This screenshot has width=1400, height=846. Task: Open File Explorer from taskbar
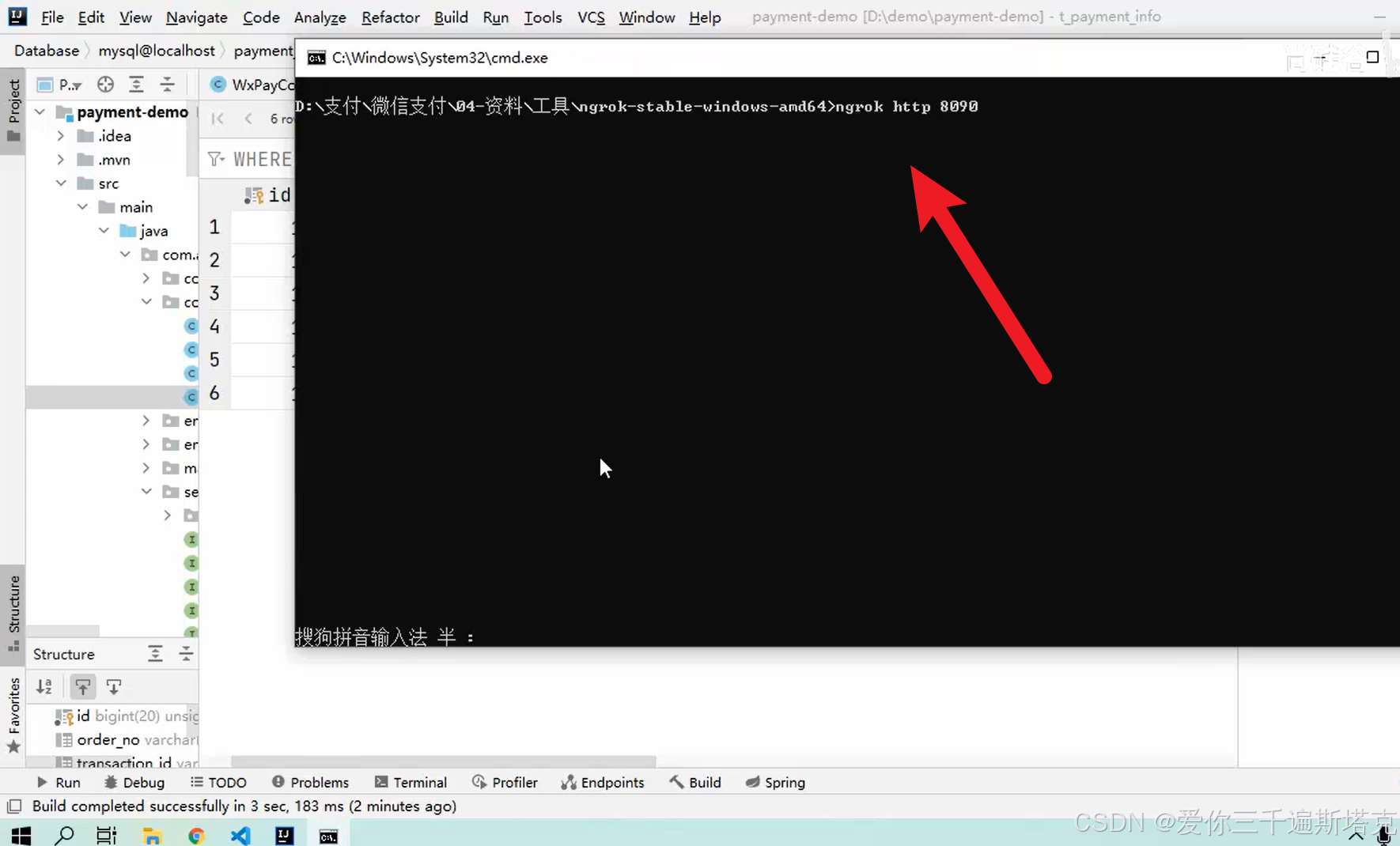click(x=152, y=835)
